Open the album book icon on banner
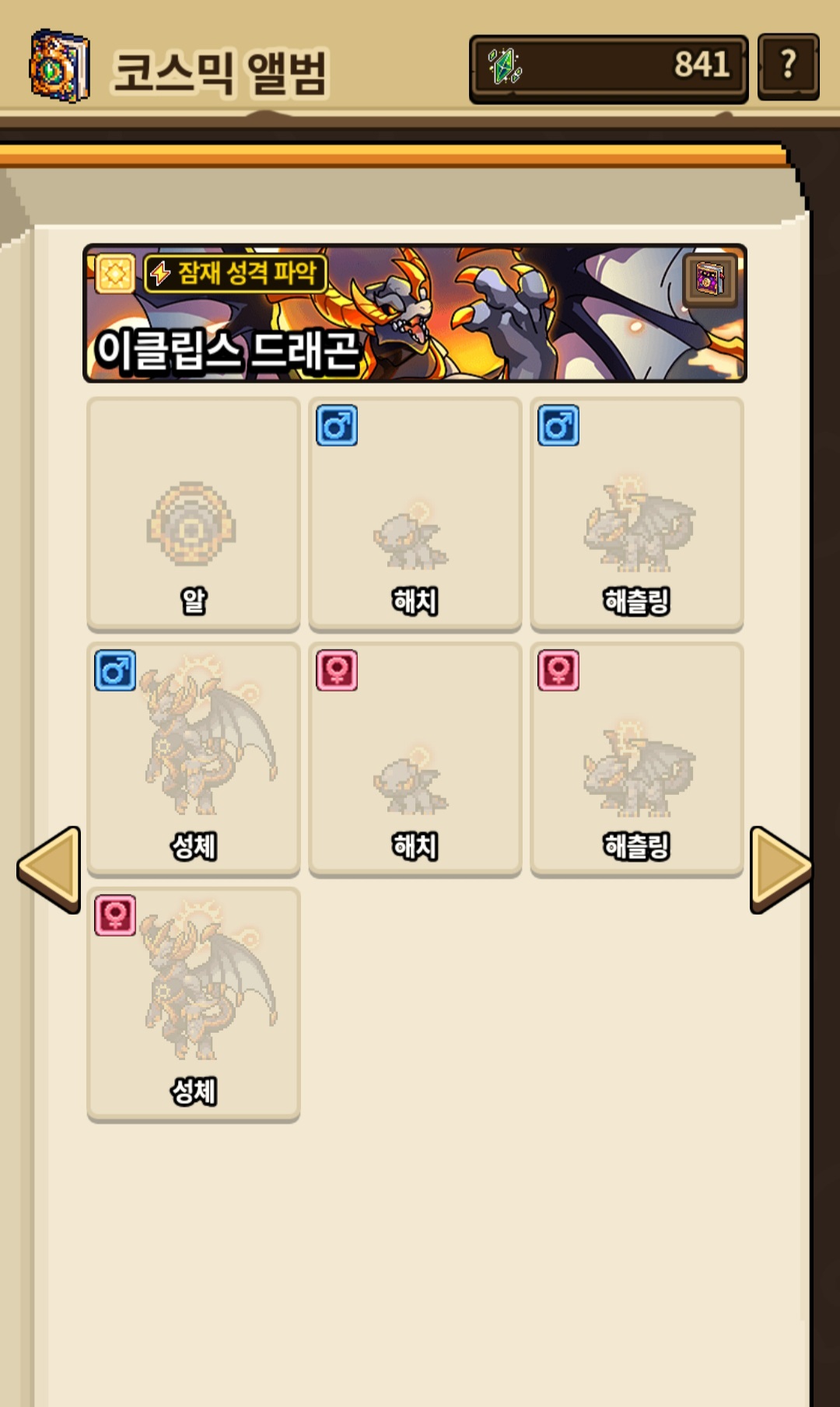The image size is (840, 1407). tap(709, 279)
